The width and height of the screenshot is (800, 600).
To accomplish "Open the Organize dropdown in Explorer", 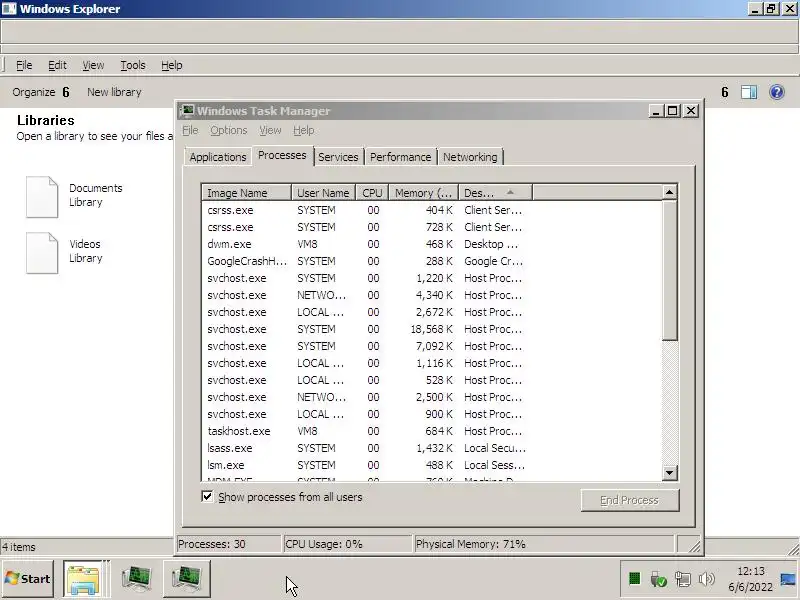I will pos(40,92).
